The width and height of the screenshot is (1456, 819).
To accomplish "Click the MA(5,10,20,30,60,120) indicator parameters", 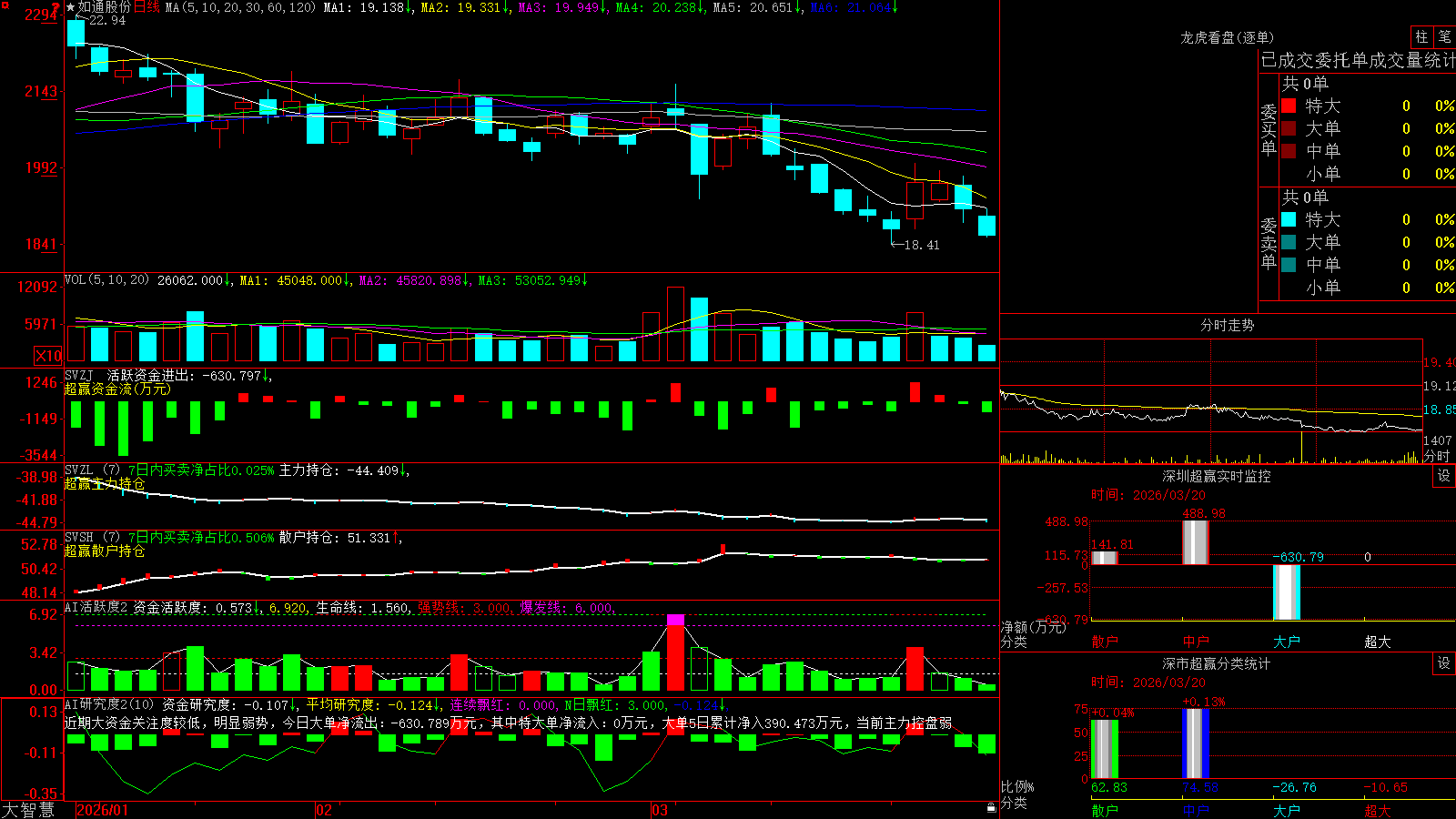I will click(x=241, y=7).
